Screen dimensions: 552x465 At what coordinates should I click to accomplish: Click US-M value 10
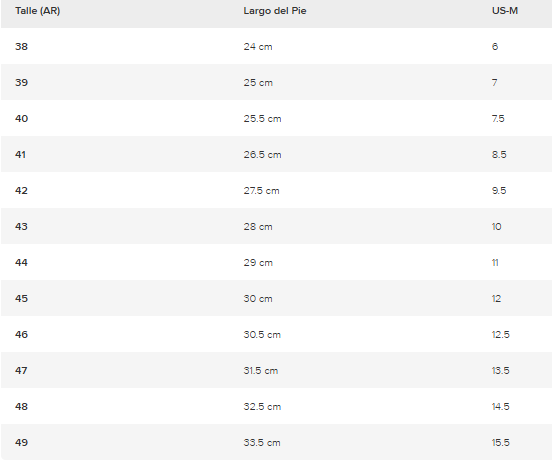497,227
